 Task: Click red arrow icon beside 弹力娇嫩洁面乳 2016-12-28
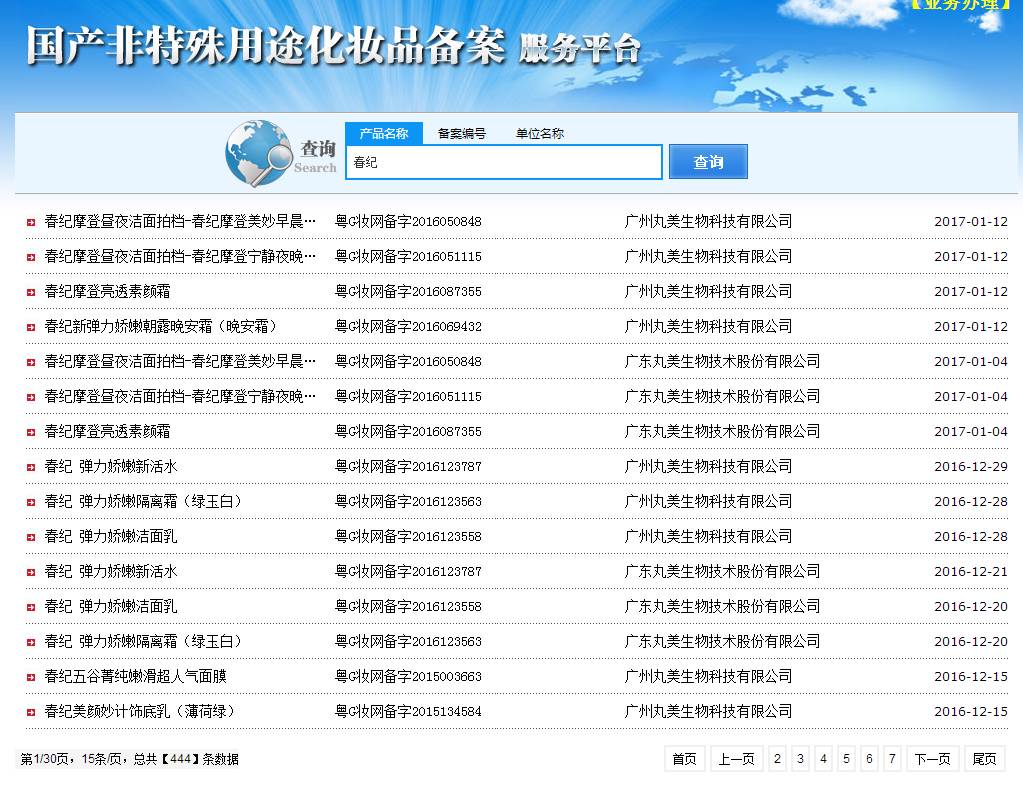coord(31,538)
